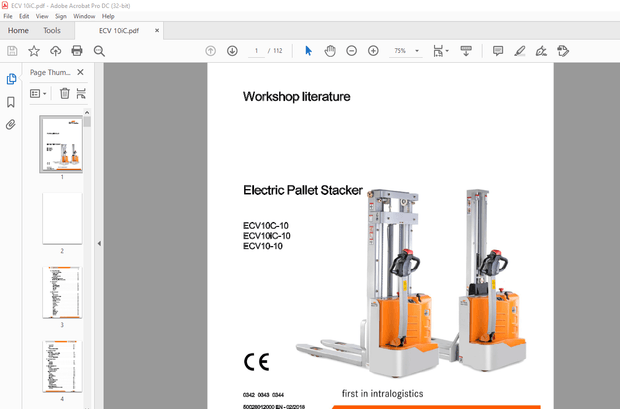Open the Sign document pen icon

click(x=541, y=51)
